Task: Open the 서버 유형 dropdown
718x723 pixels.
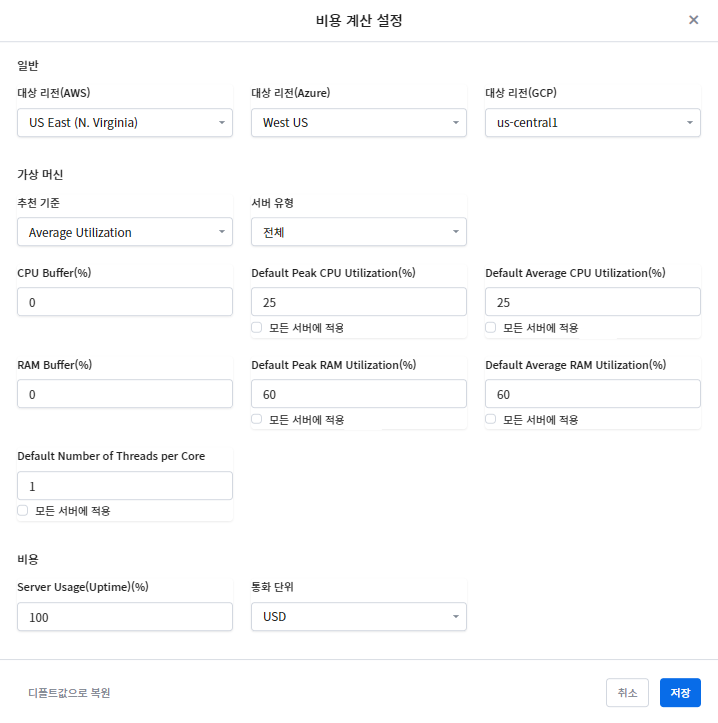Action: point(358,233)
